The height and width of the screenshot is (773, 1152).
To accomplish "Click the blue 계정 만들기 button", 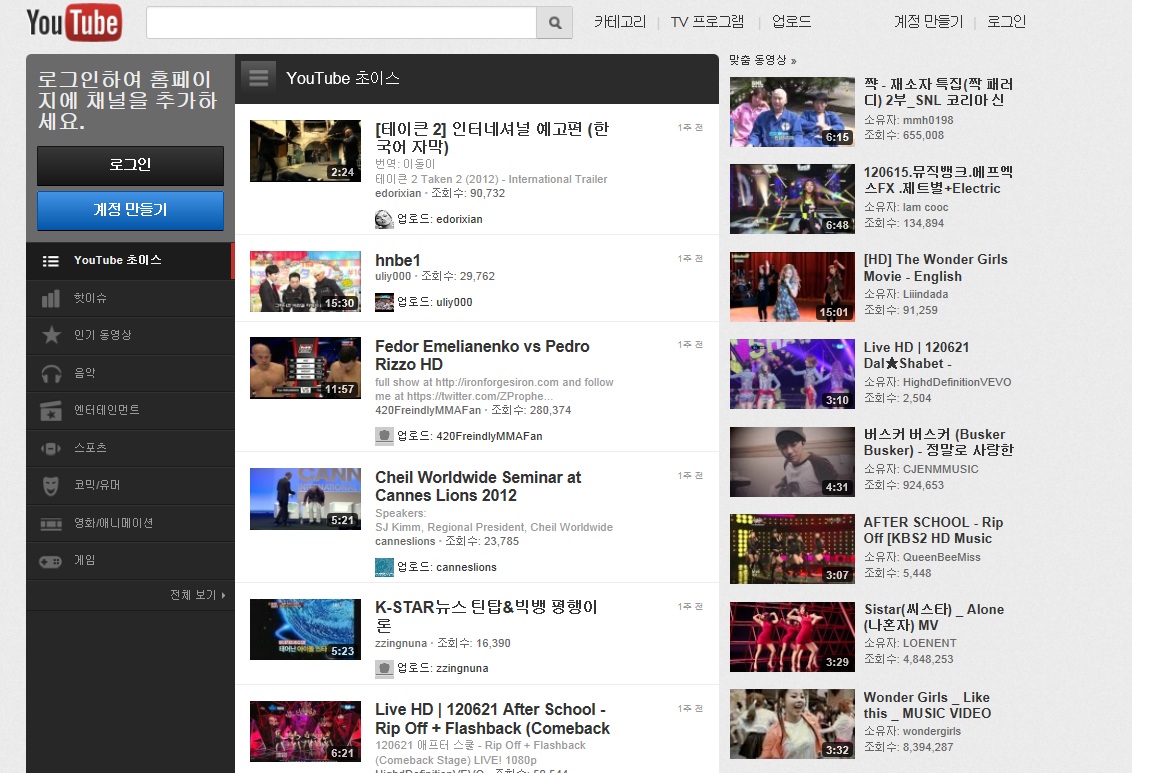I will (x=130, y=210).
